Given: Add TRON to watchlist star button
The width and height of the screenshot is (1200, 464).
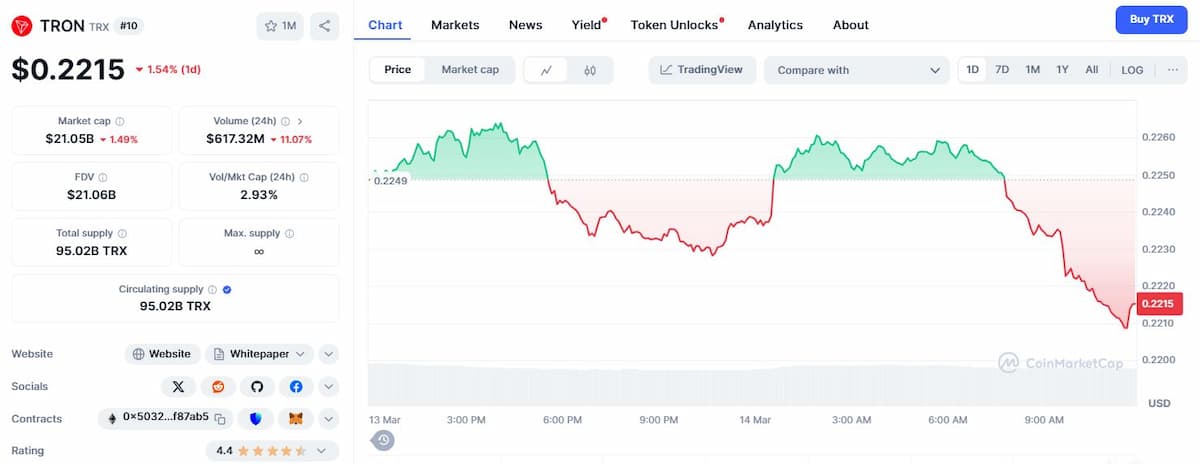Looking at the screenshot, I should point(280,26).
